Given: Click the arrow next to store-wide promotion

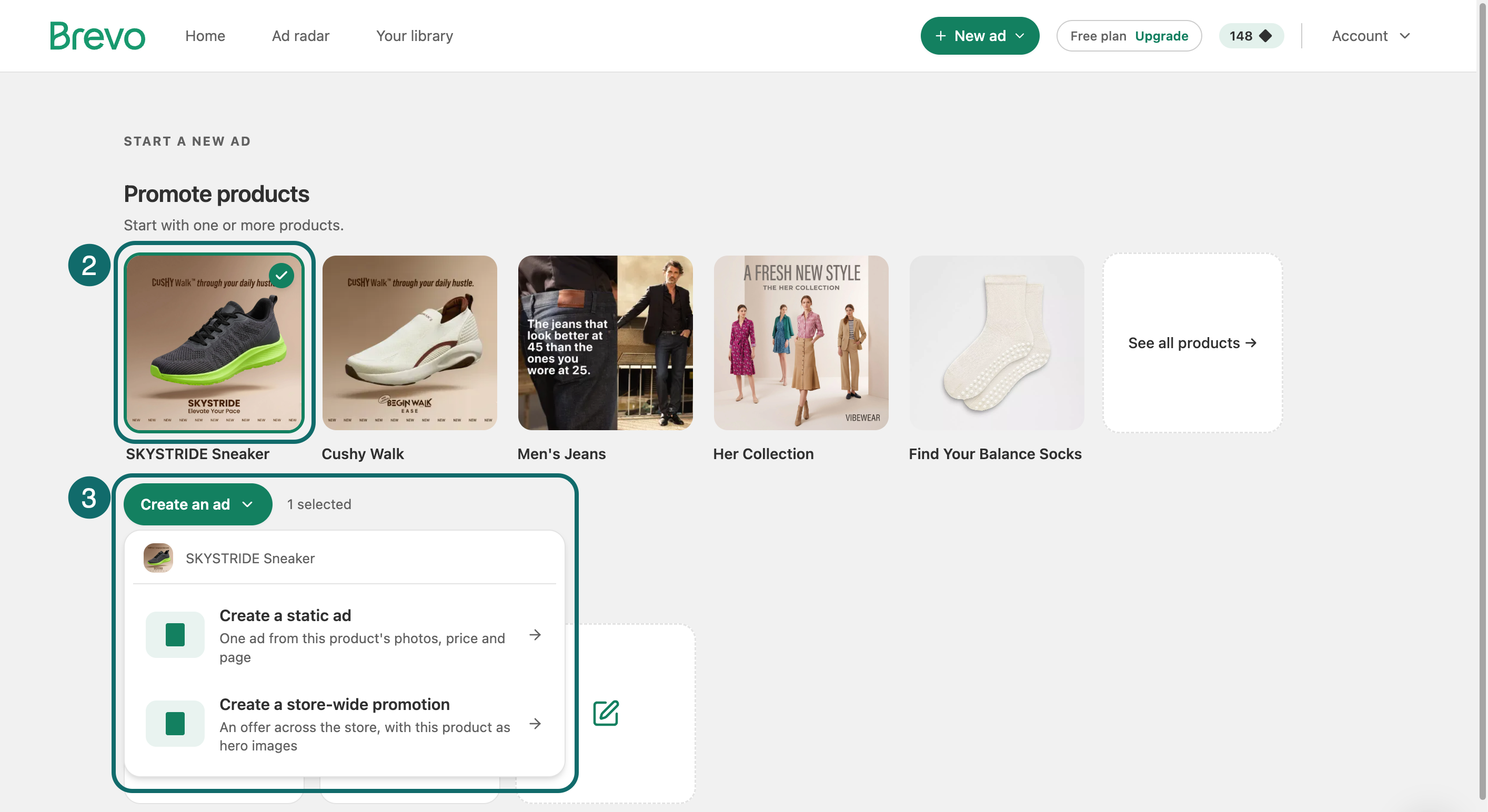Looking at the screenshot, I should pos(536,724).
